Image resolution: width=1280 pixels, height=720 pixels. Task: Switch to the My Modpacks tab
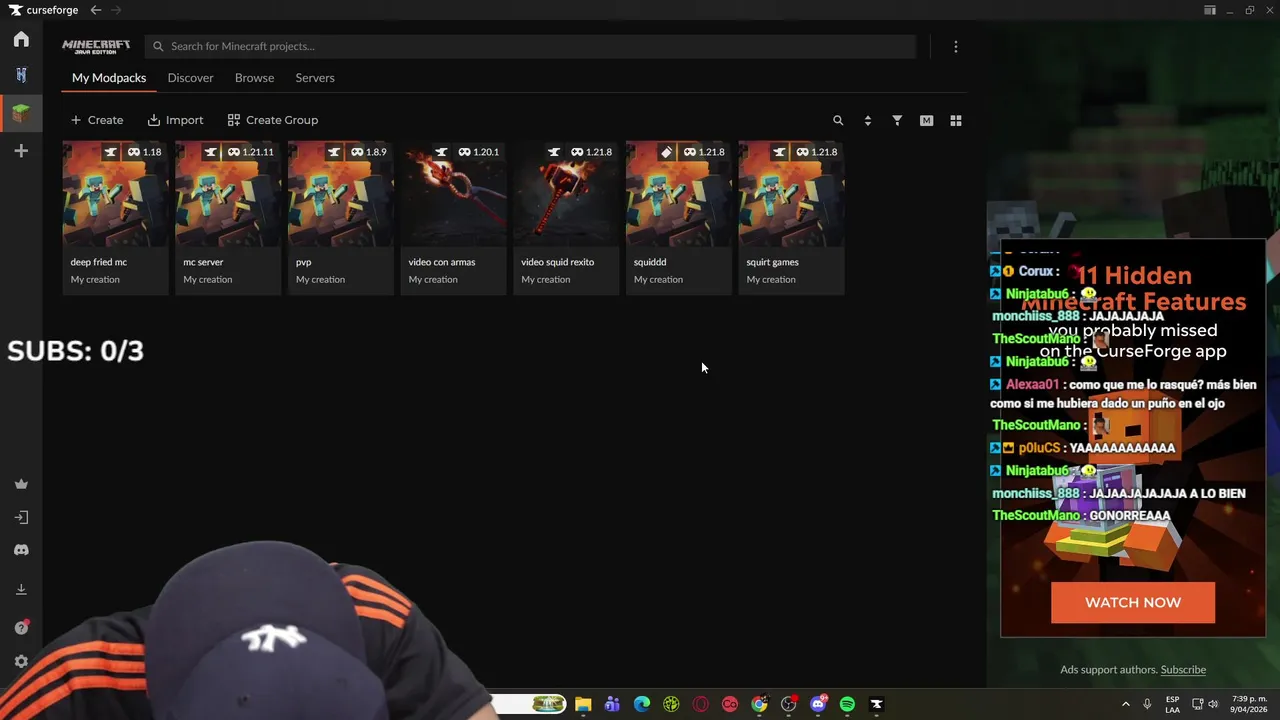pos(109,78)
